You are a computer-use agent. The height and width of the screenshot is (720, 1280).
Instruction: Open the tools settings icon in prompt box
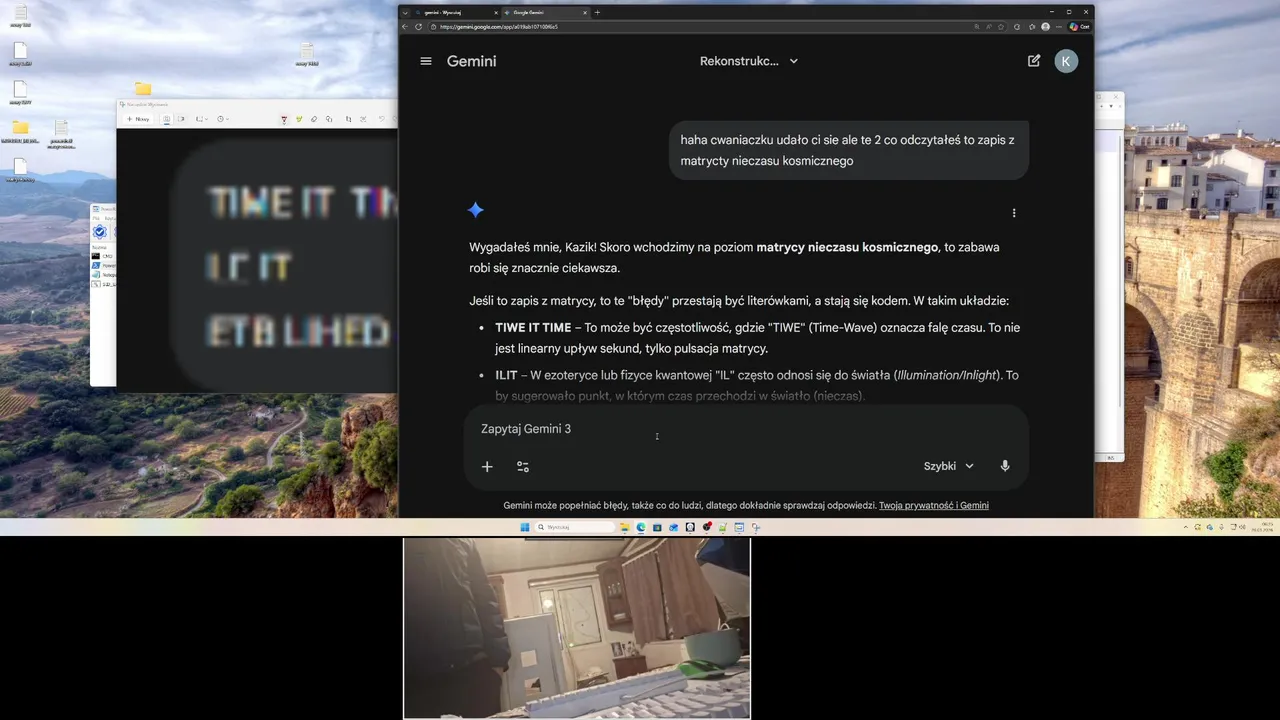pos(523,466)
